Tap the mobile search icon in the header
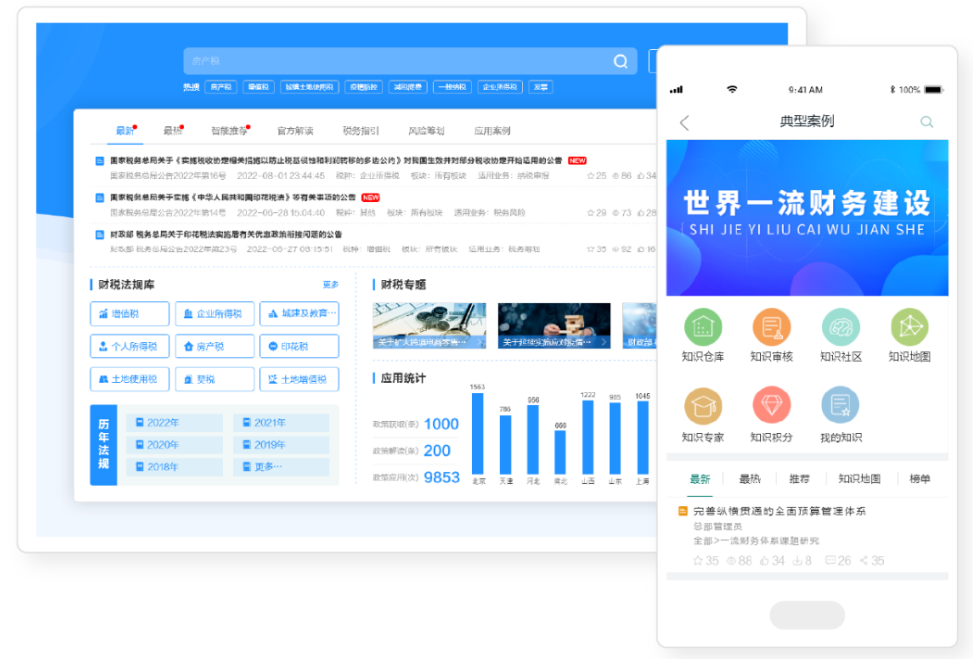Image resolution: width=973 pixels, height=659 pixels. pos(927,122)
